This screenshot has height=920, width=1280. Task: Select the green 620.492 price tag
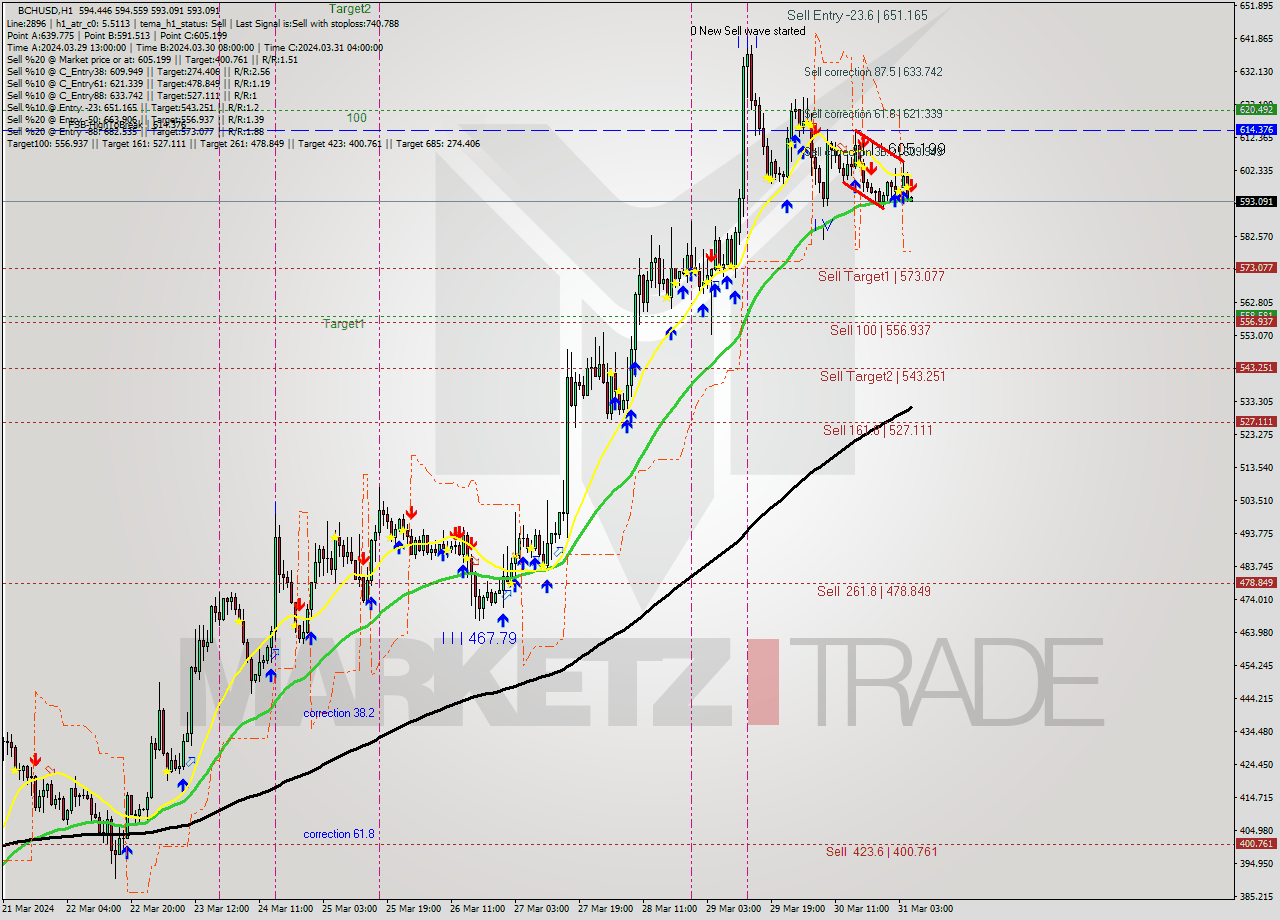tap(1256, 109)
